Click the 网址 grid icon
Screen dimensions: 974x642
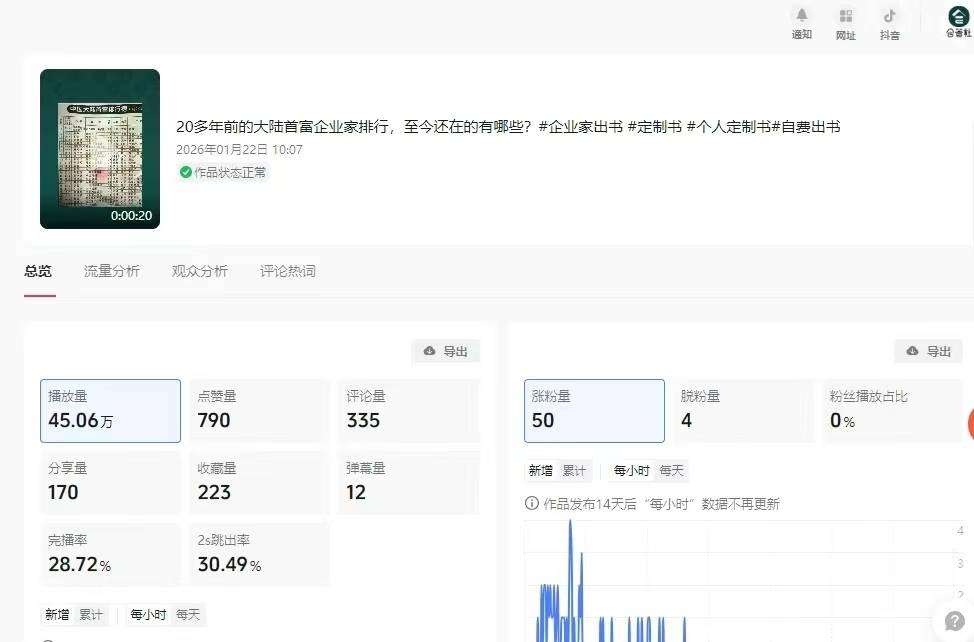846,16
